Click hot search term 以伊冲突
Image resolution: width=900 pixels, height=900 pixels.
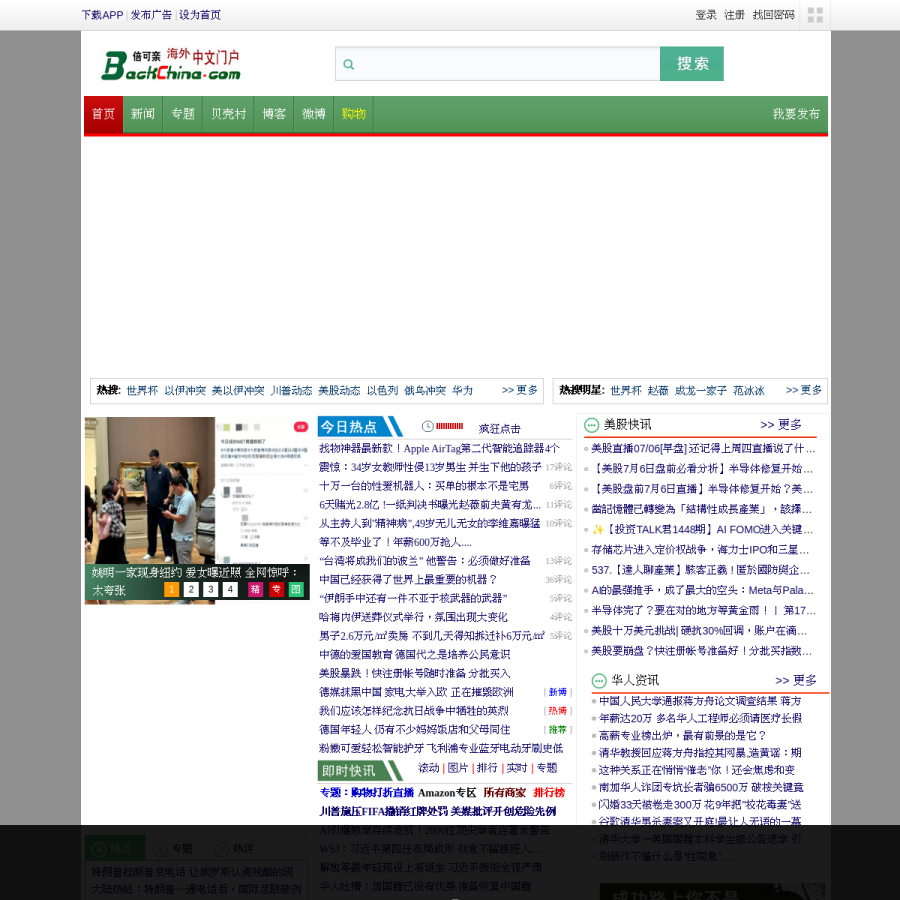click(185, 391)
